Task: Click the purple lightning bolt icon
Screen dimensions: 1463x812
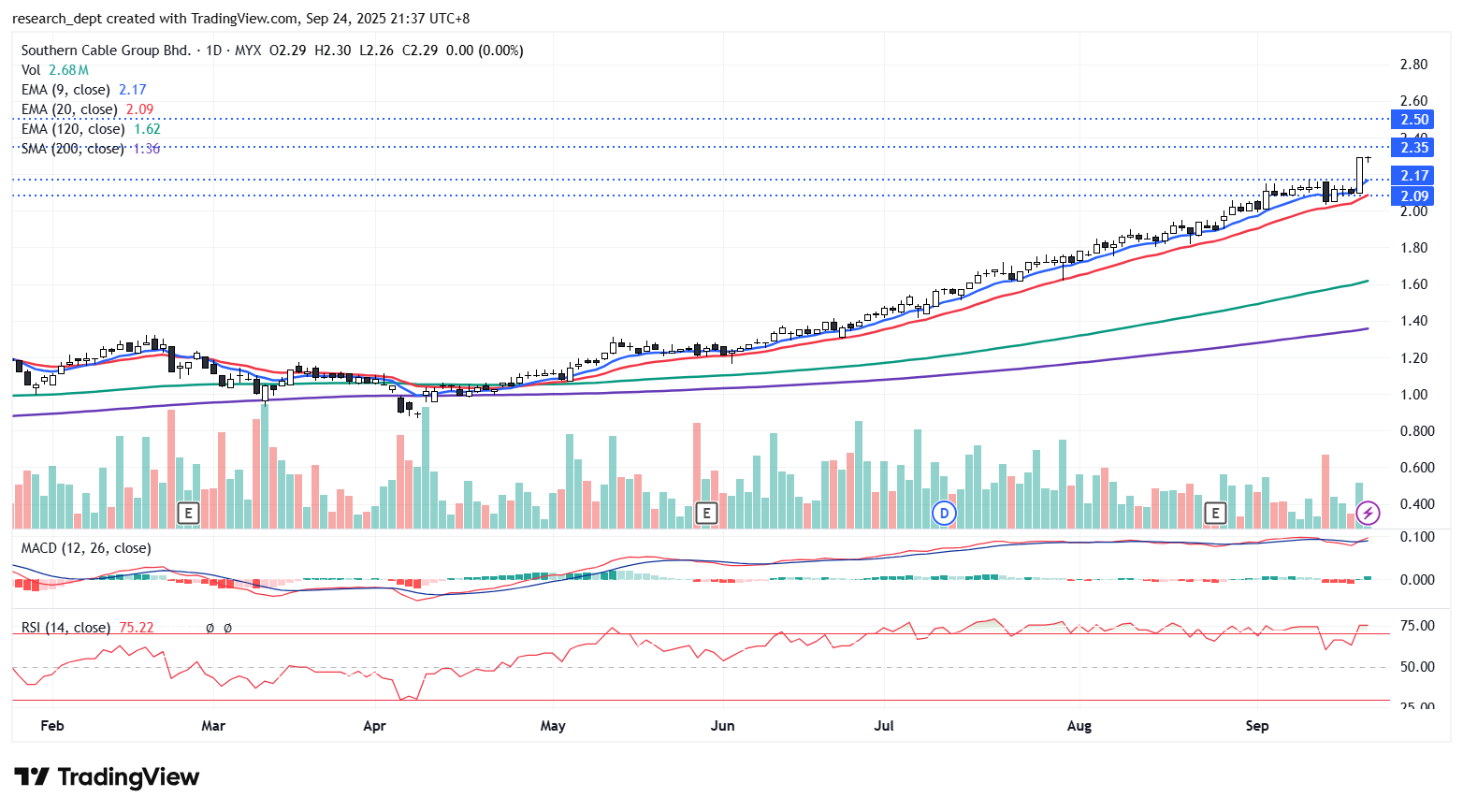Action: pyautogui.click(x=1368, y=513)
